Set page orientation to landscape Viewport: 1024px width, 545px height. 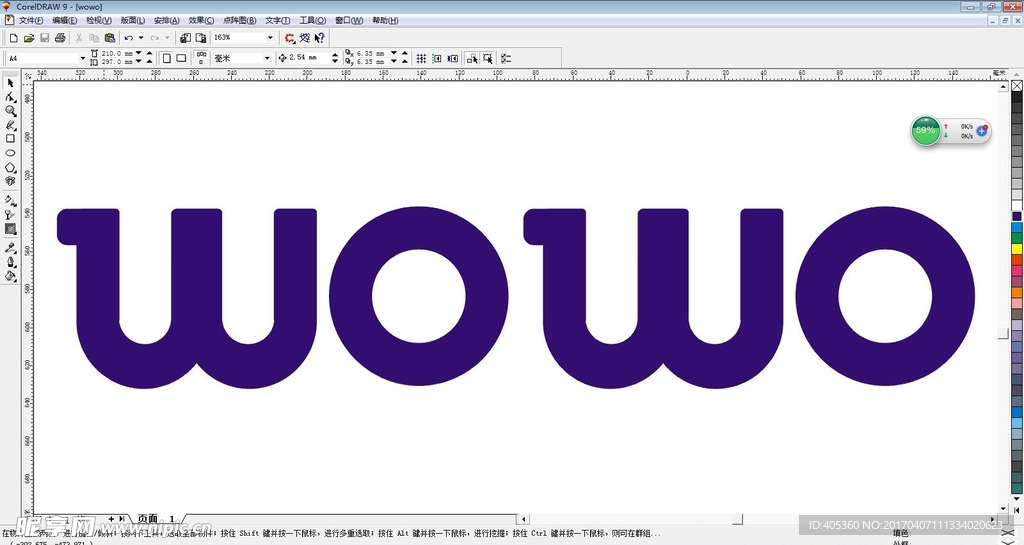point(181,58)
